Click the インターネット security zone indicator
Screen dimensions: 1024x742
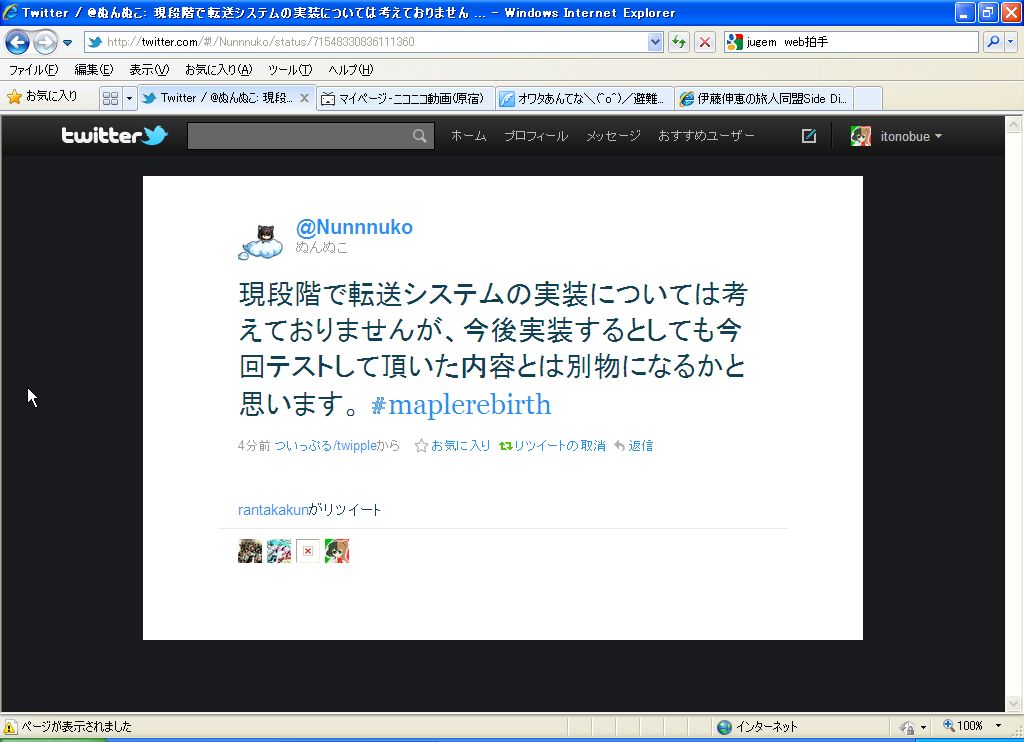click(758, 726)
